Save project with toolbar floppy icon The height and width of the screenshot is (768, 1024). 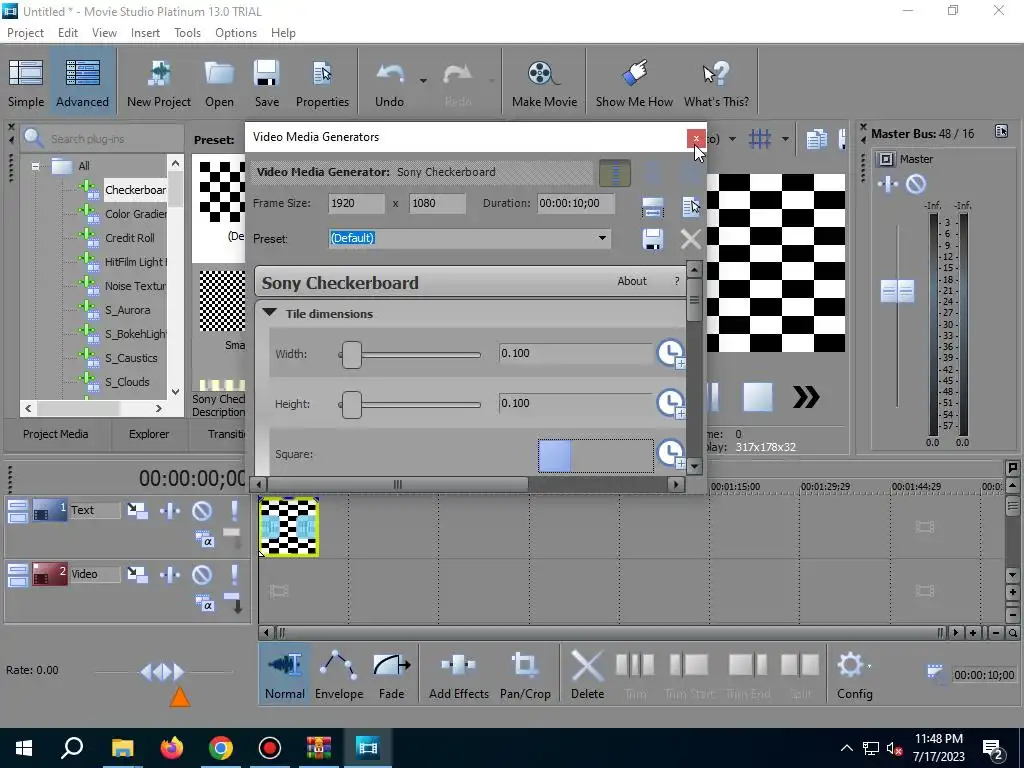[266, 82]
